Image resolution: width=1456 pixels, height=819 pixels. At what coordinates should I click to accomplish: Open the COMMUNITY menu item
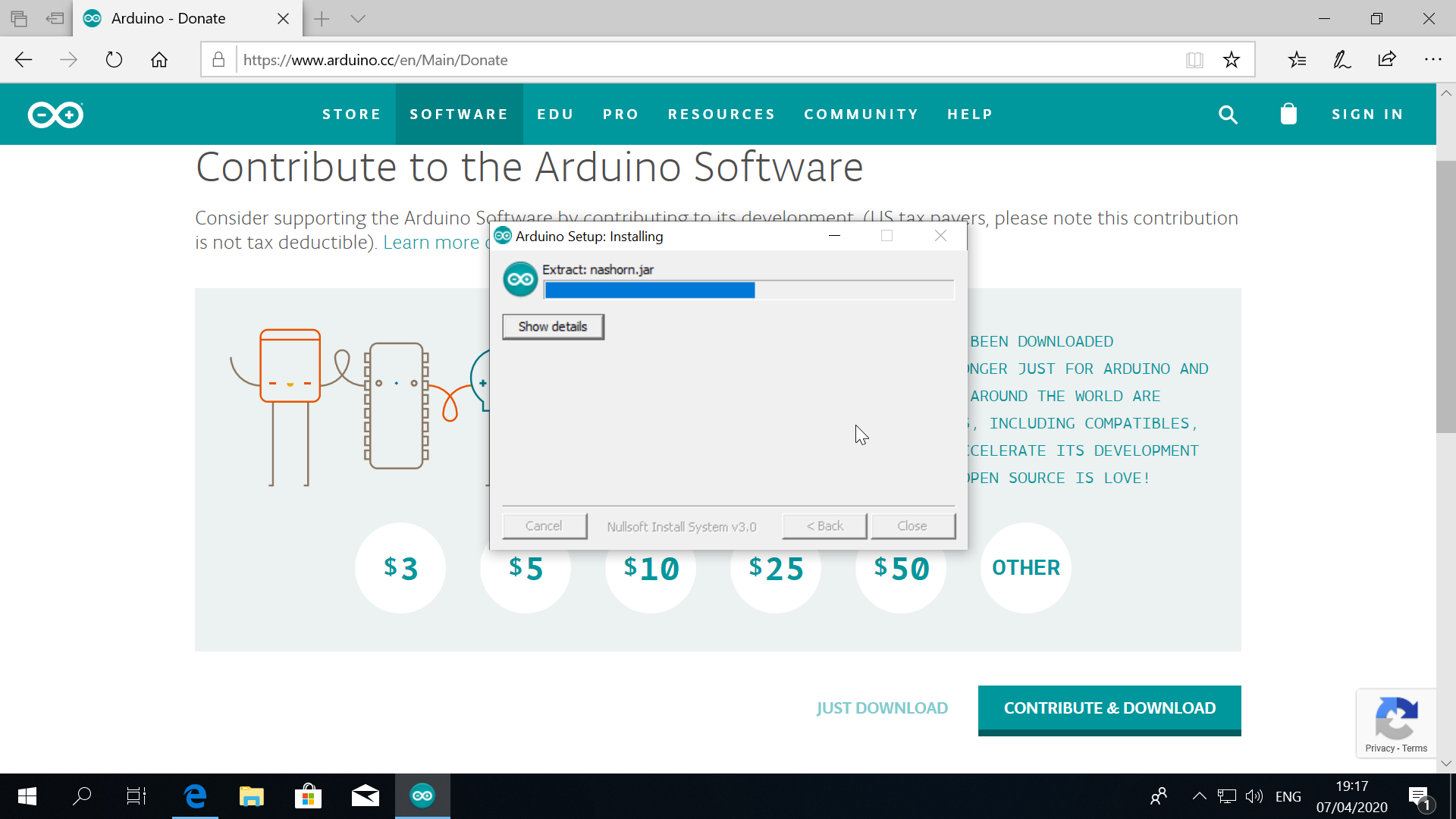[861, 115]
